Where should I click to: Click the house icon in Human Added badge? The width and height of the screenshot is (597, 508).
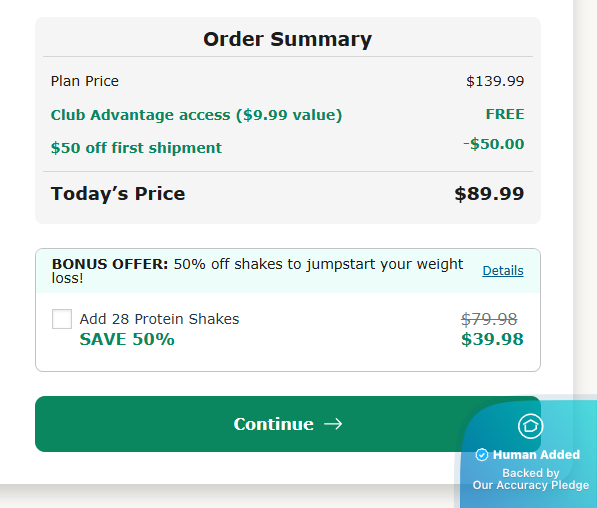(x=530, y=426)
